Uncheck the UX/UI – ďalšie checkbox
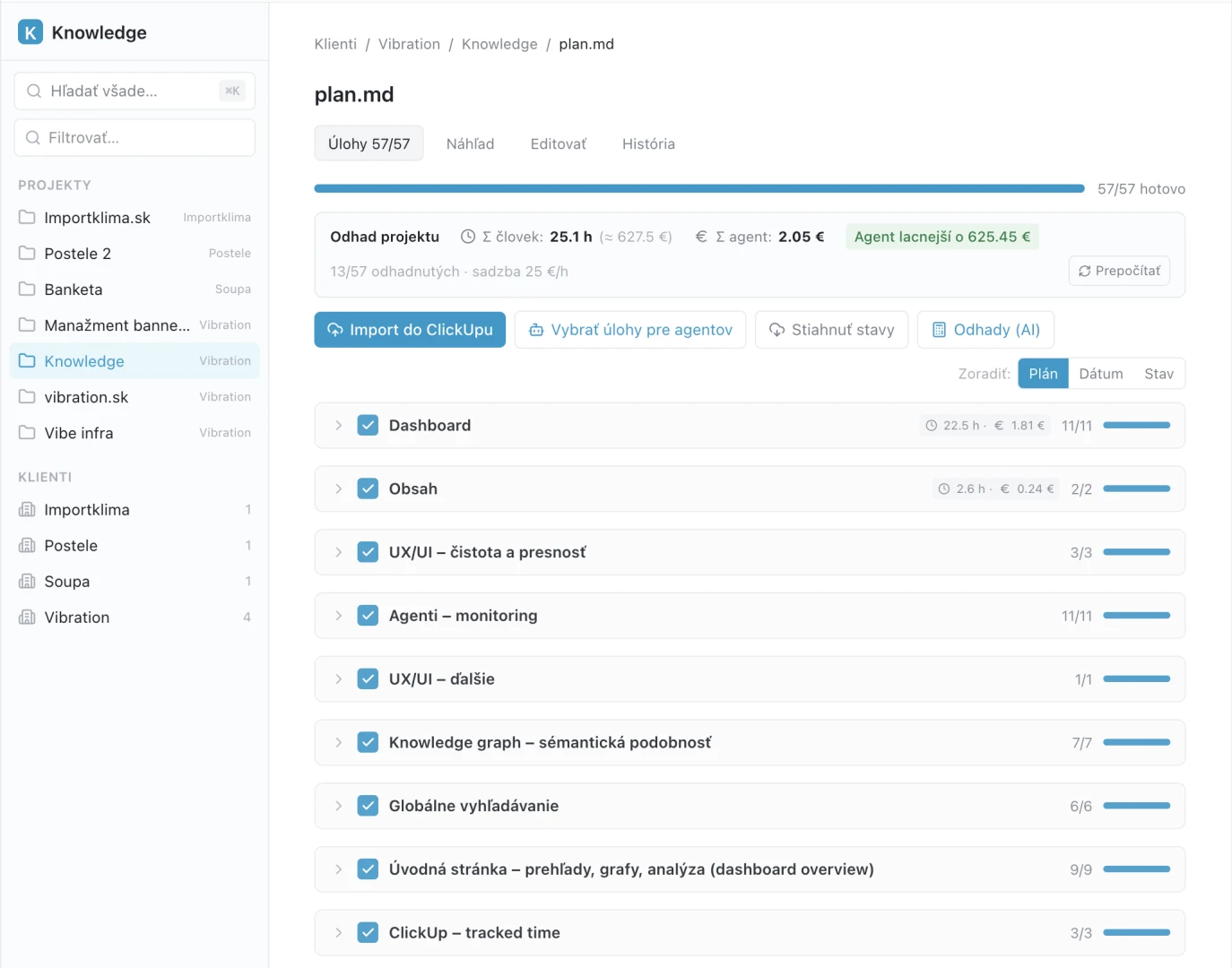This screenshot has width=1232, height=968. tap(368, 679)
